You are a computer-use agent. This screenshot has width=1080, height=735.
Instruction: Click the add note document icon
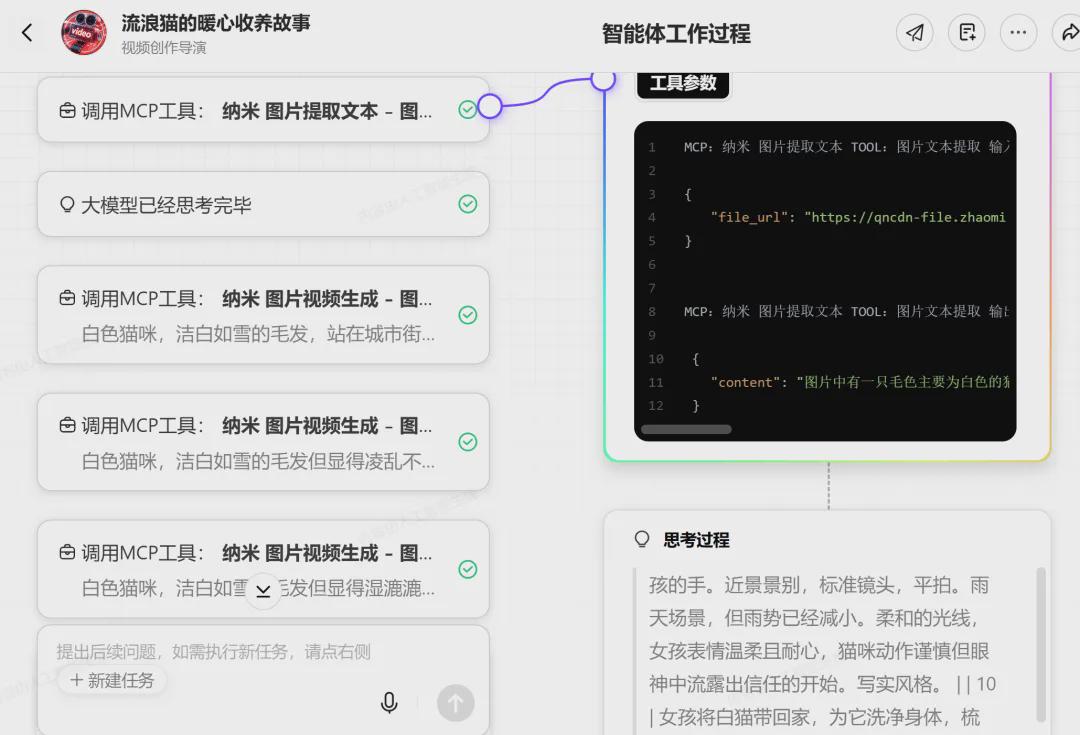(966, 32)
